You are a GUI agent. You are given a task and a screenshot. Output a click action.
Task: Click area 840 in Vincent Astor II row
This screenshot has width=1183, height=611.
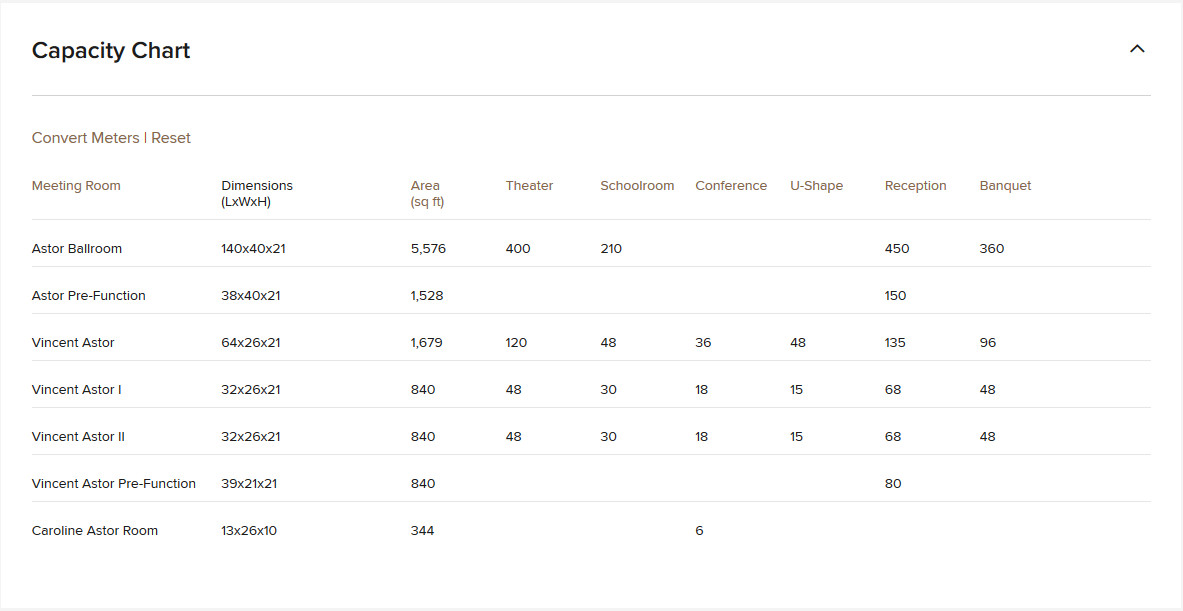click(422, 437)
